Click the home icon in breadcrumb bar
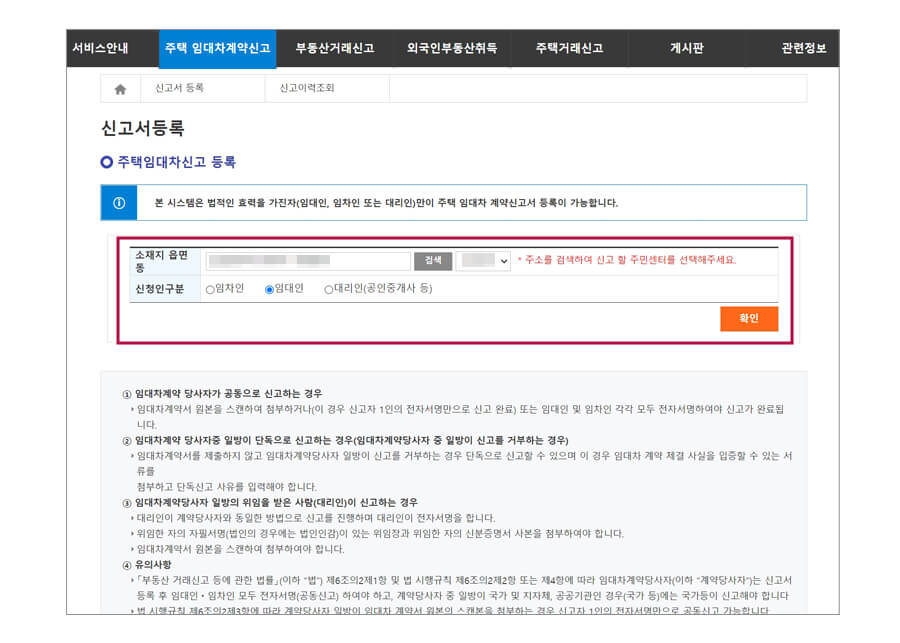Image resolution: width=900 pixels, height=643 pixels. click(x=120, y=89)
